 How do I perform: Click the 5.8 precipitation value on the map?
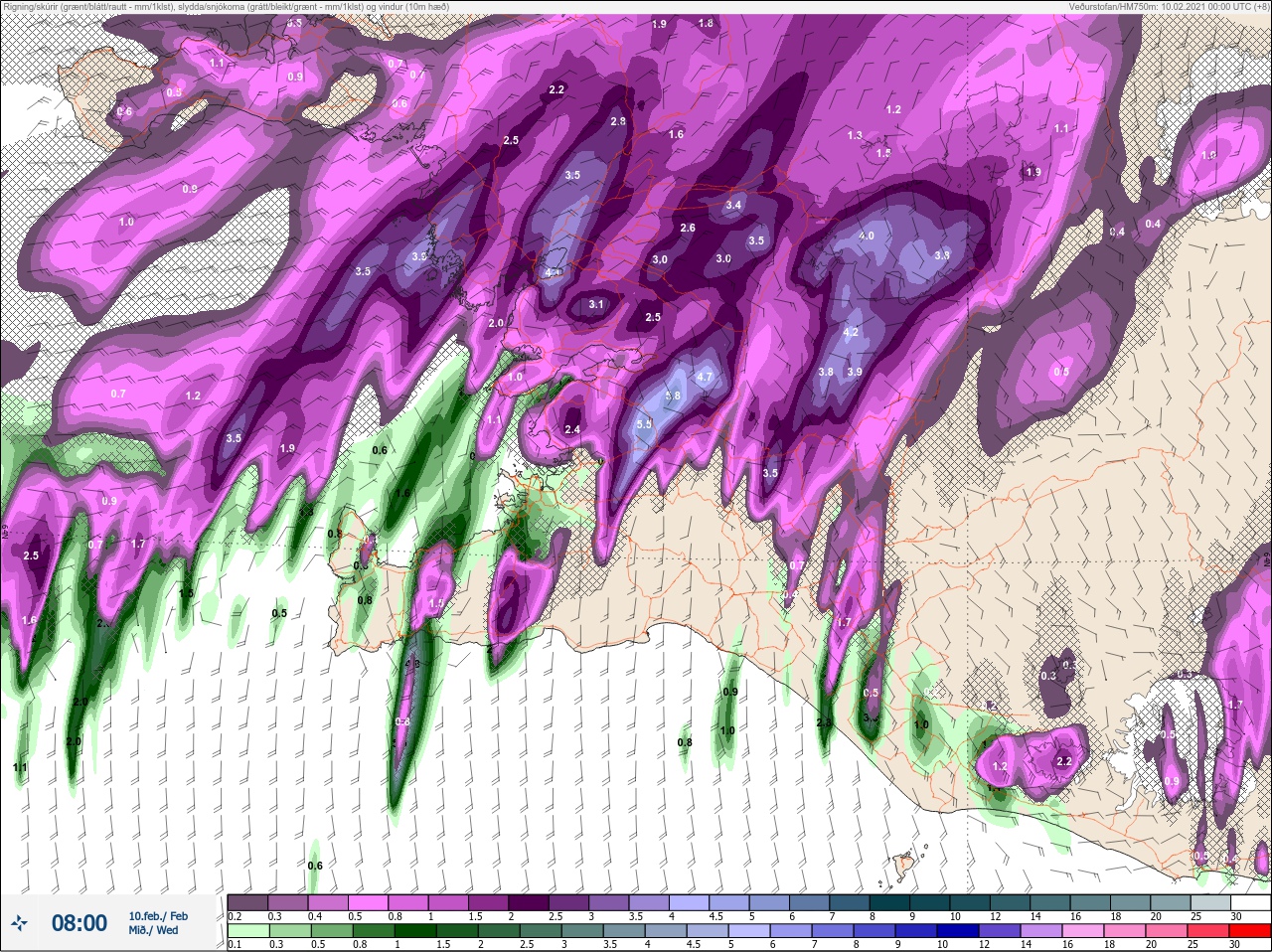point(673,396)
